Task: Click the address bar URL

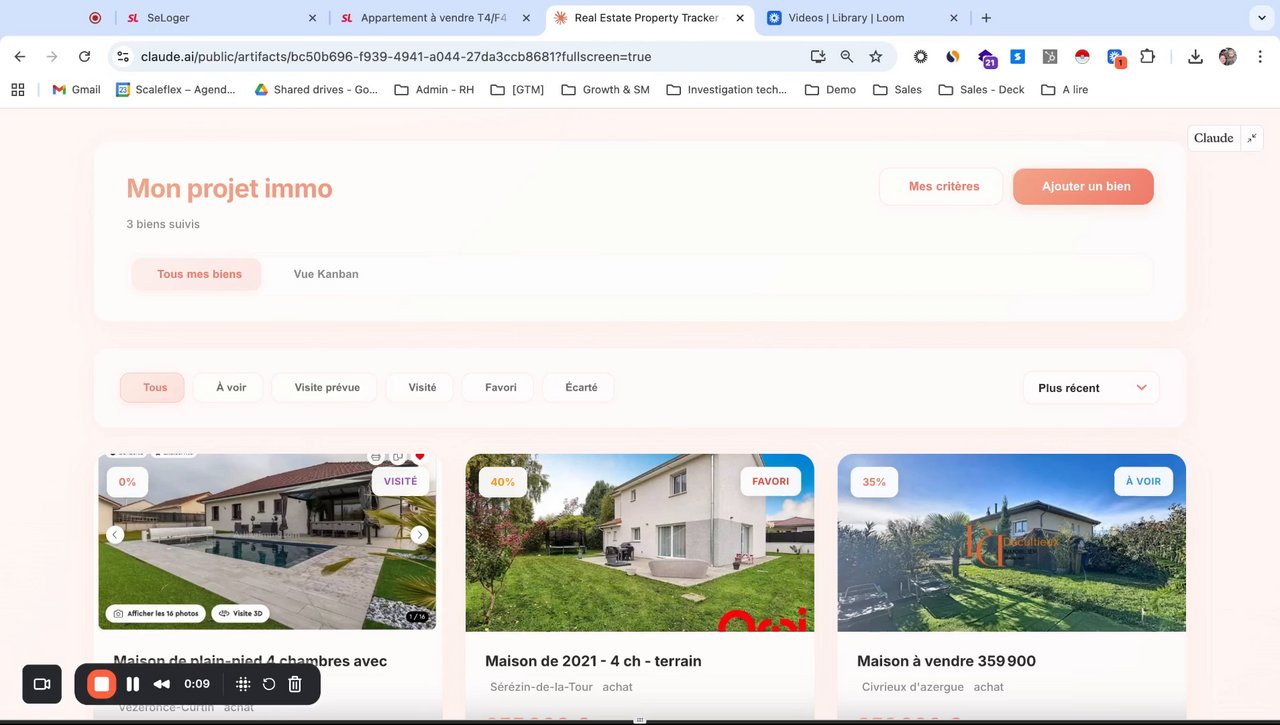Action: pyautogui.click(x=396, y=57)
